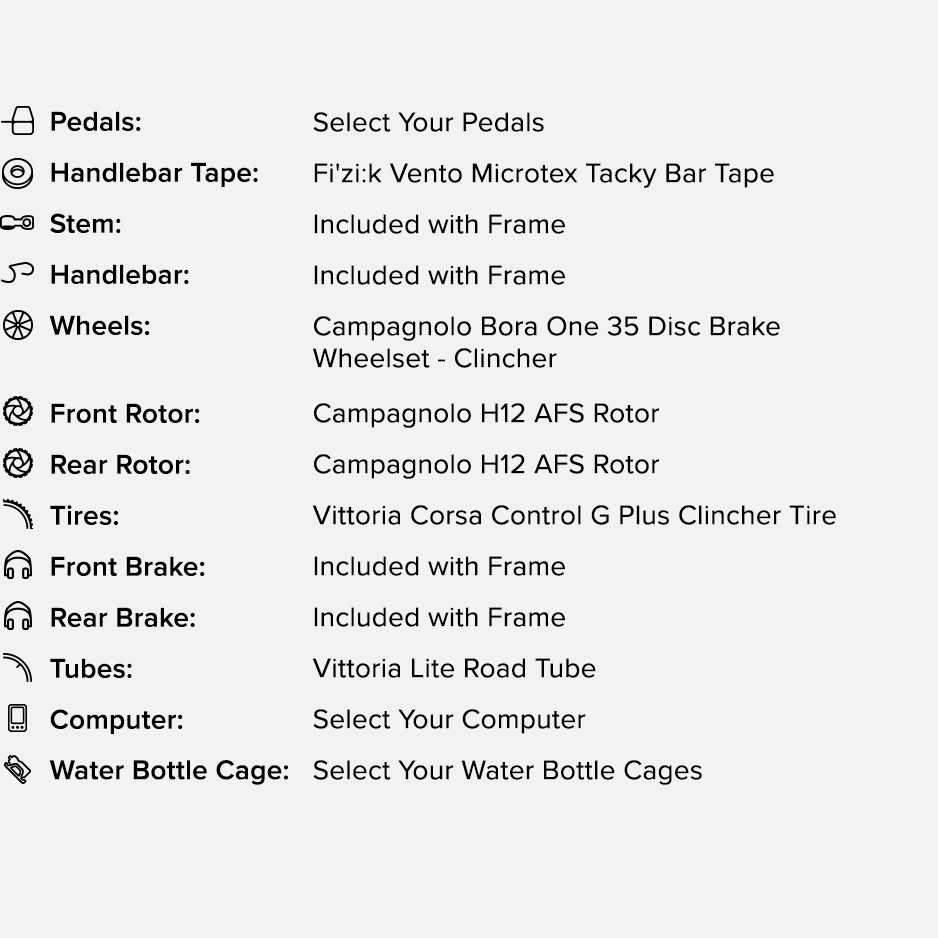Click Fi'zi:k Vento Microtex bar tape
Image resolution: width=938 pixels, height=938 pixels.
pyautogui.click(x=543, y=173)
